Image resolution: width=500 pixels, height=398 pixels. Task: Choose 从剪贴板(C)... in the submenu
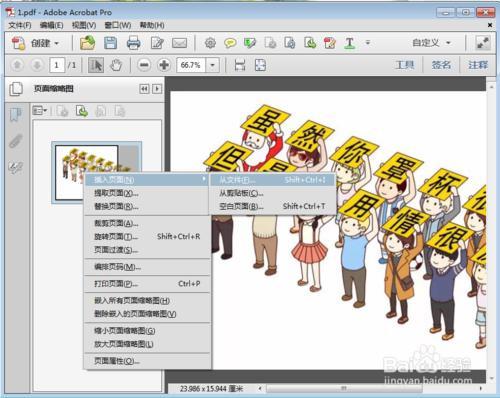(x=272, y=193)
